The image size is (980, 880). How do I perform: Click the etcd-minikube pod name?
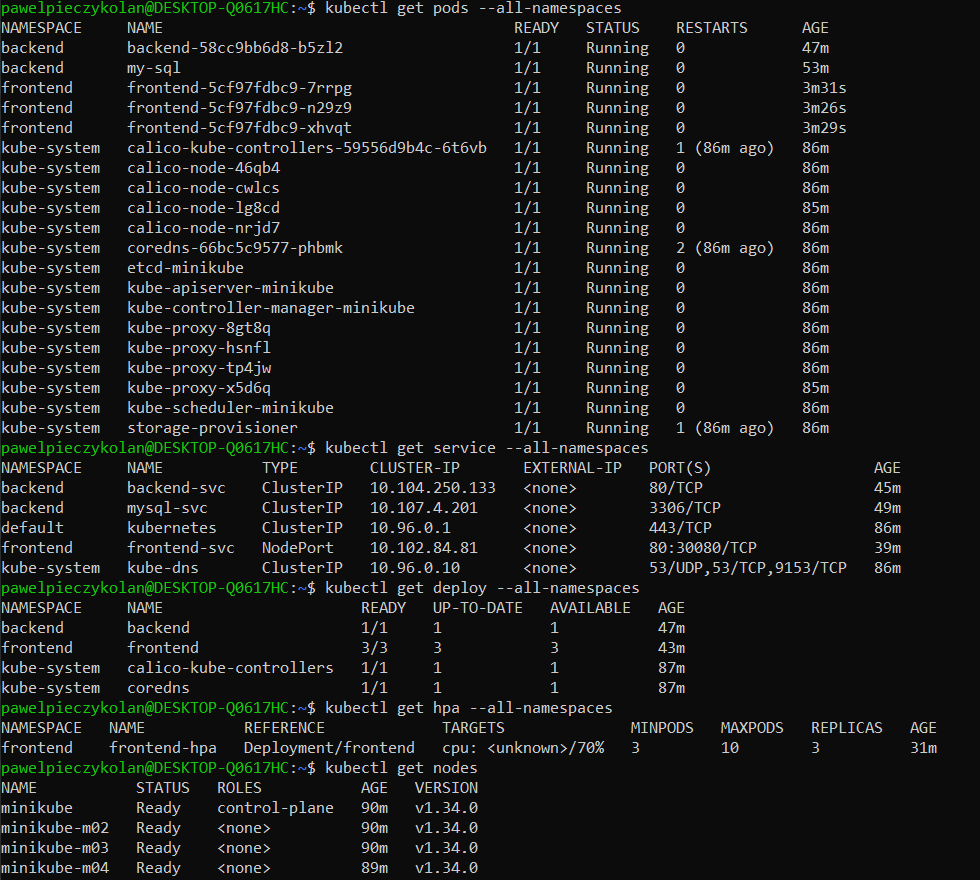tap(186, 268)
